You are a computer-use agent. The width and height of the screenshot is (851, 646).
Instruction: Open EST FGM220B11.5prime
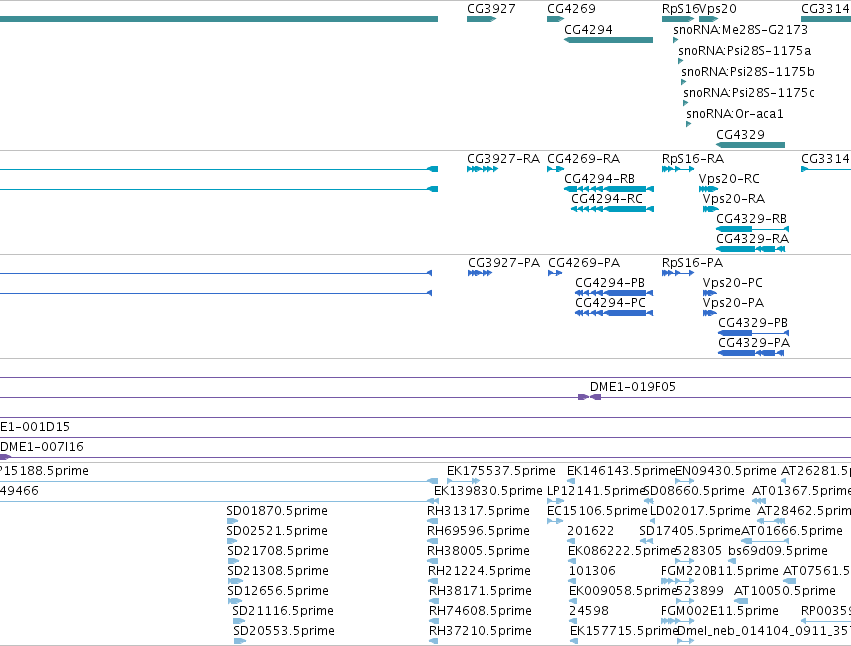720,571
